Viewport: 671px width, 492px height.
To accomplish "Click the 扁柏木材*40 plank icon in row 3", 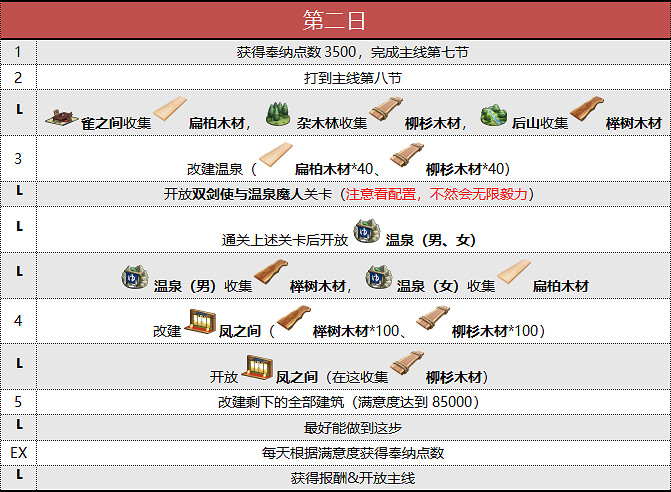I will [276, 155].
